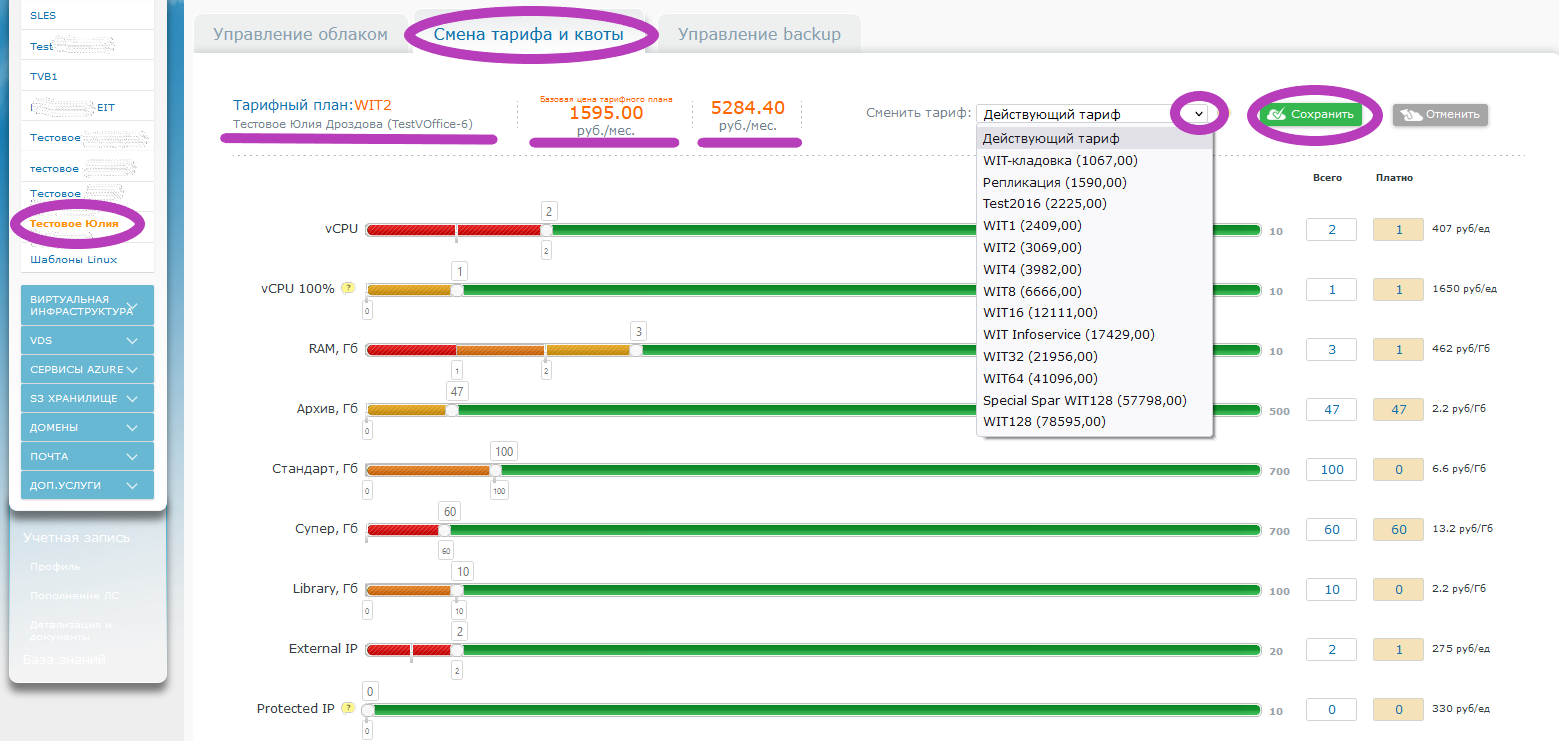The width and height of the screenshot is (1559, 741).
Task: Expand the СЕРВИСЫ AZURE menu chevron
Action: 132,369
